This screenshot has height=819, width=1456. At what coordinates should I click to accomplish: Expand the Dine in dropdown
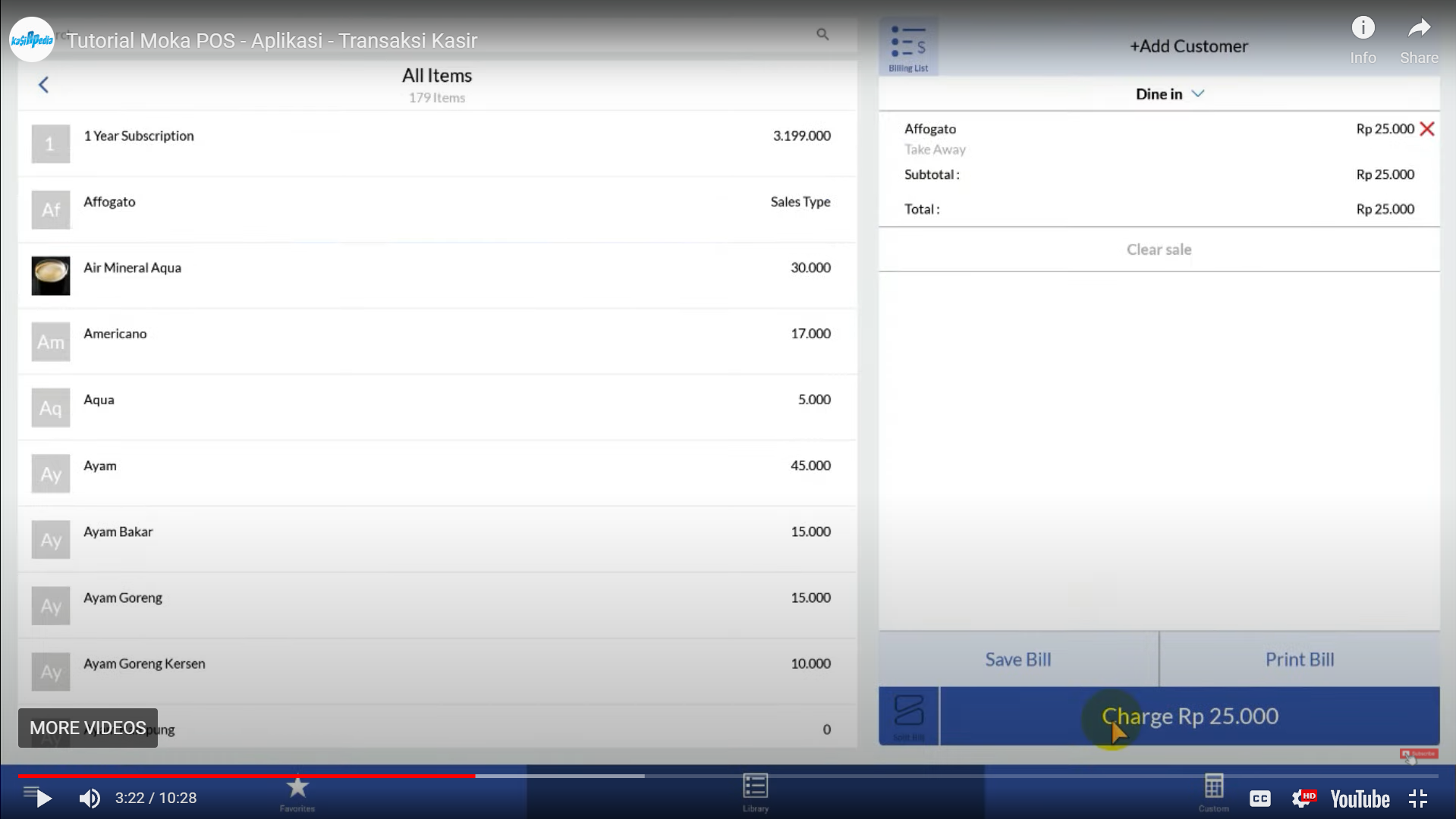[x=1169, y=94]
